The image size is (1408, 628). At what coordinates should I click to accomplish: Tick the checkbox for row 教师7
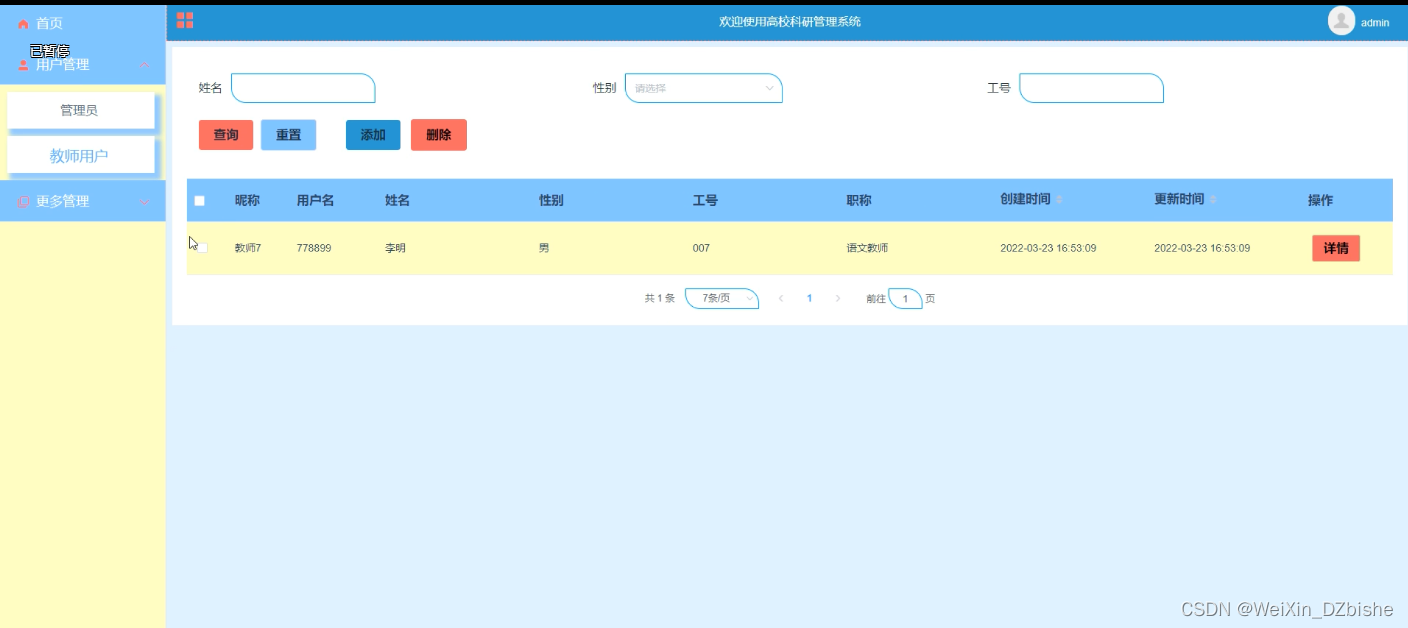201,247
